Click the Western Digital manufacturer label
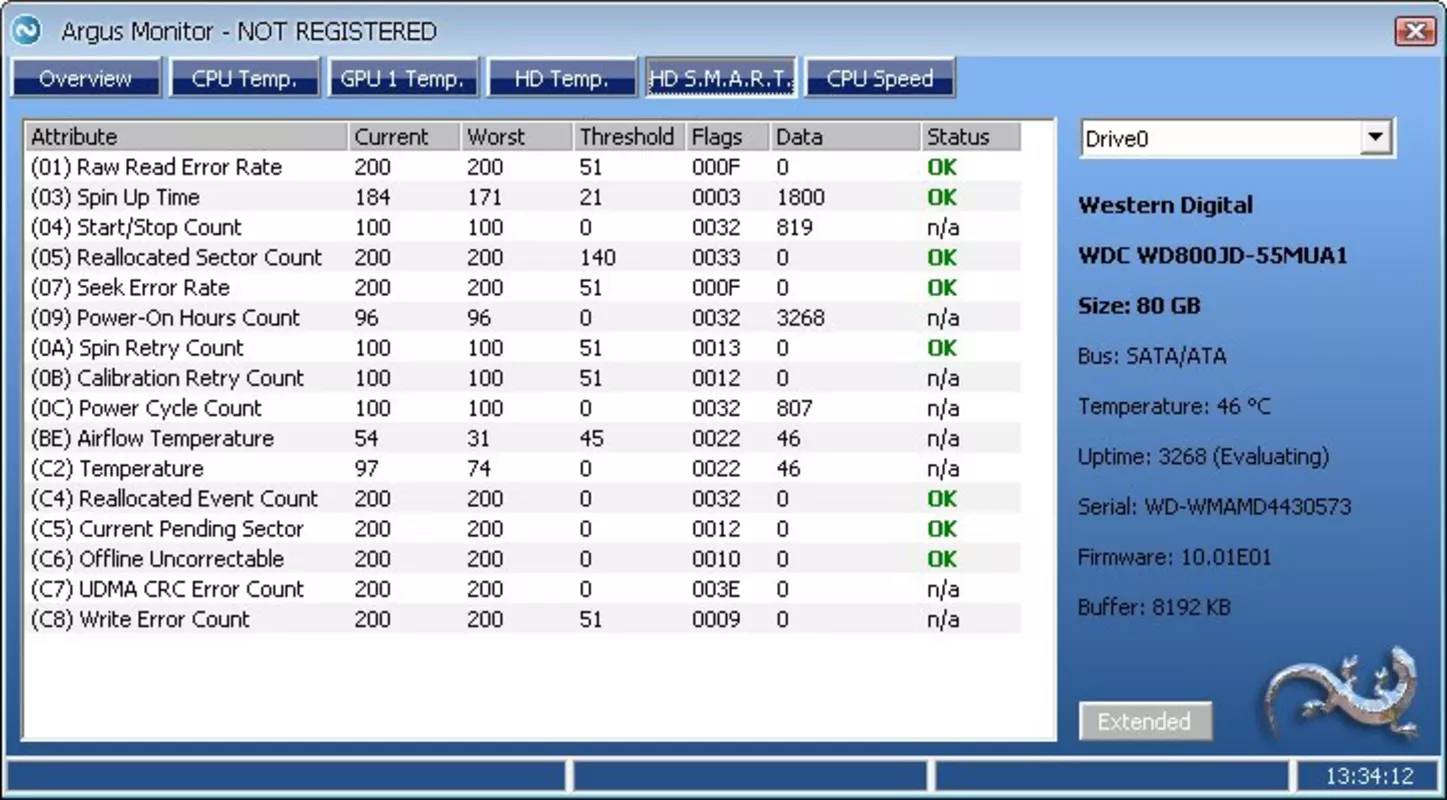The width and height of the screenshot is (1447, 800). [1165, 206]
